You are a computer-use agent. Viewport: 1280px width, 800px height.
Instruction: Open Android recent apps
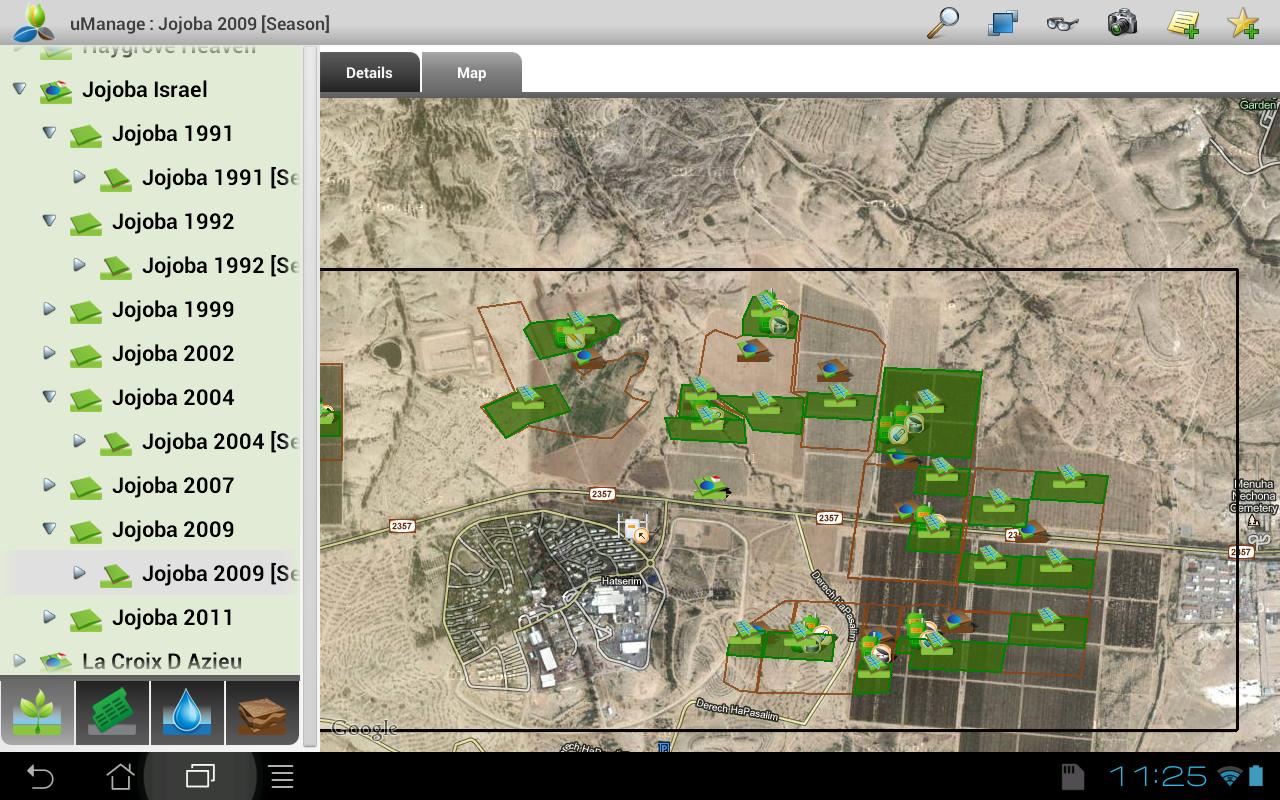pos(200,776)
